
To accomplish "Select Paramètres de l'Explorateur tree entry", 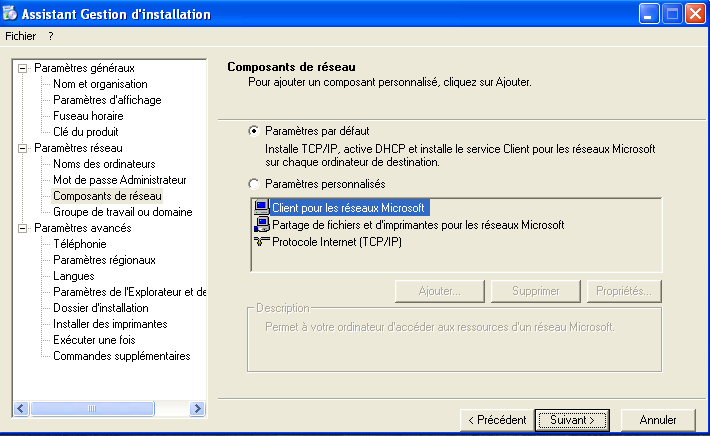I will click(x=129, y=292).
